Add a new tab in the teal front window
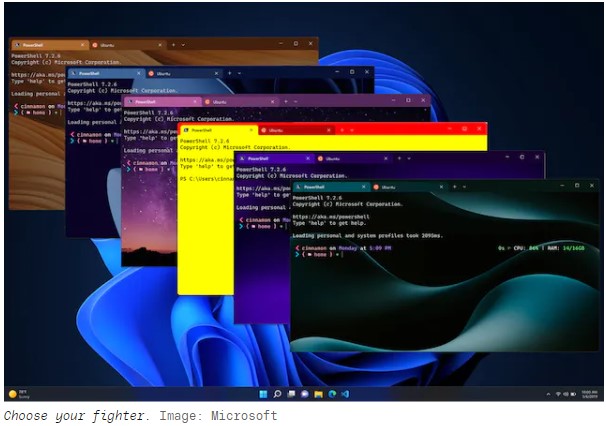The image size is (606, 426). click(x=455, y=187)
